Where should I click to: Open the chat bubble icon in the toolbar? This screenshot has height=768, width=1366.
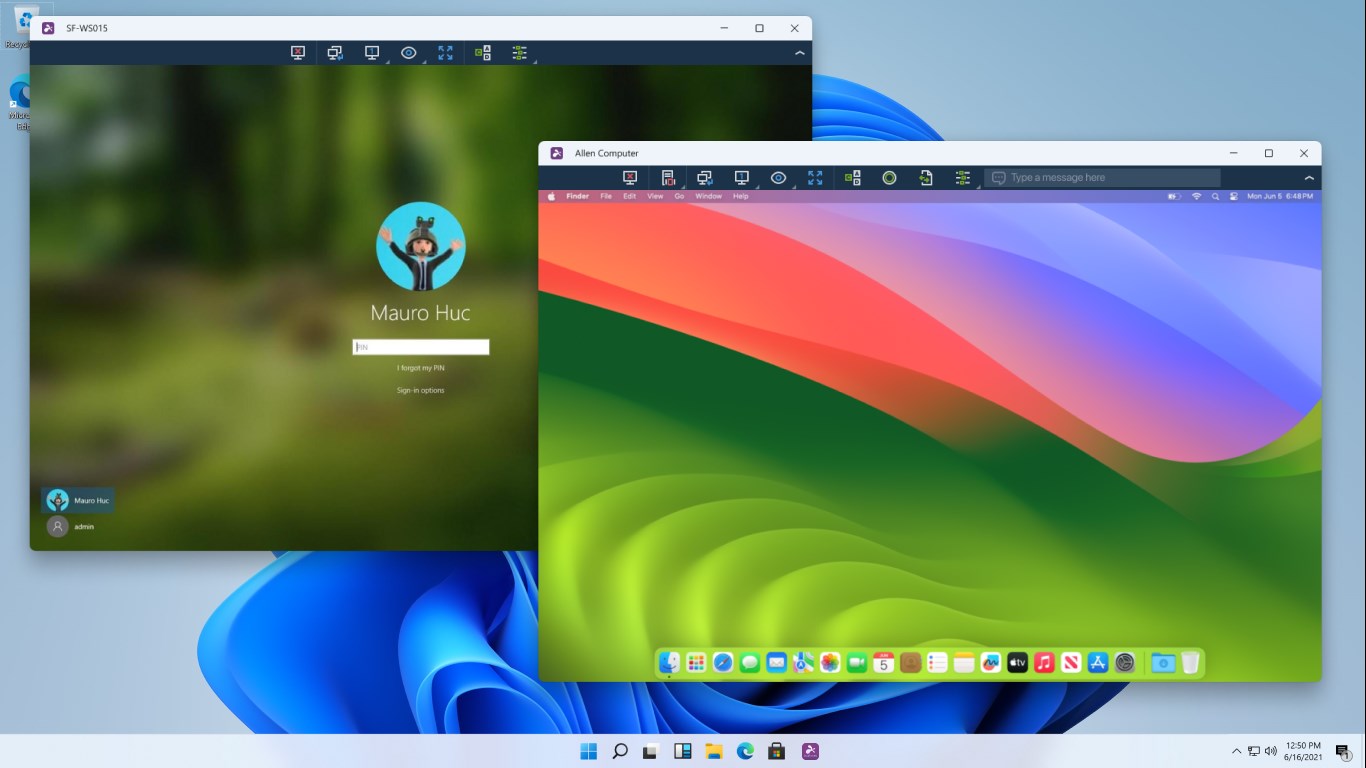998,177
